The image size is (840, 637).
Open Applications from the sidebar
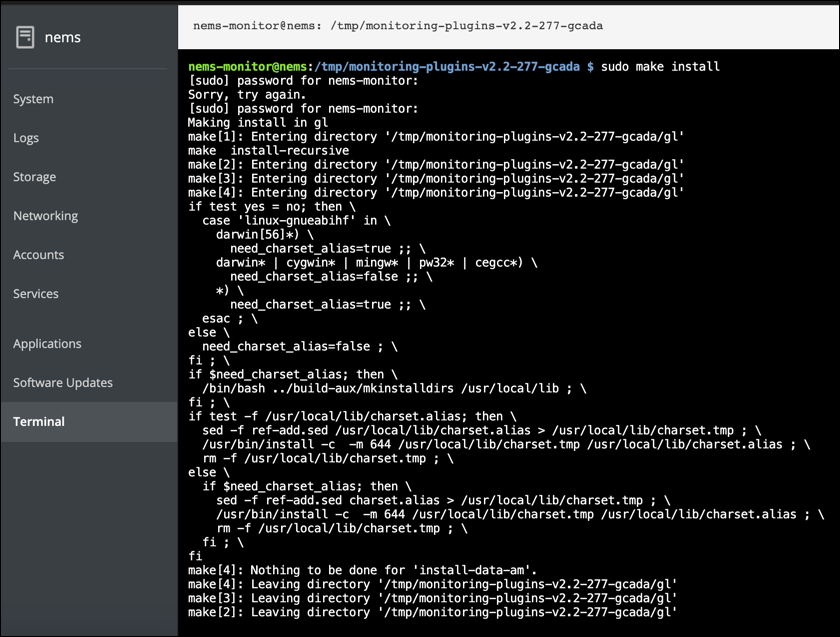tap(47, 343)
